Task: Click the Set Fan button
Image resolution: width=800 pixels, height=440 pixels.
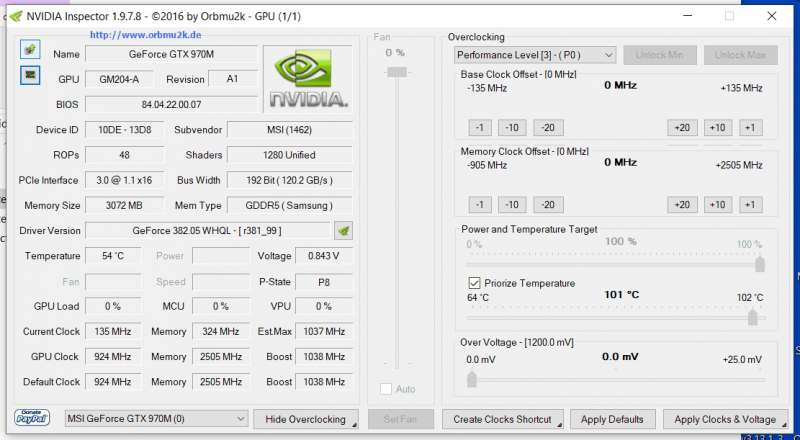Action: tap(401, 419)
